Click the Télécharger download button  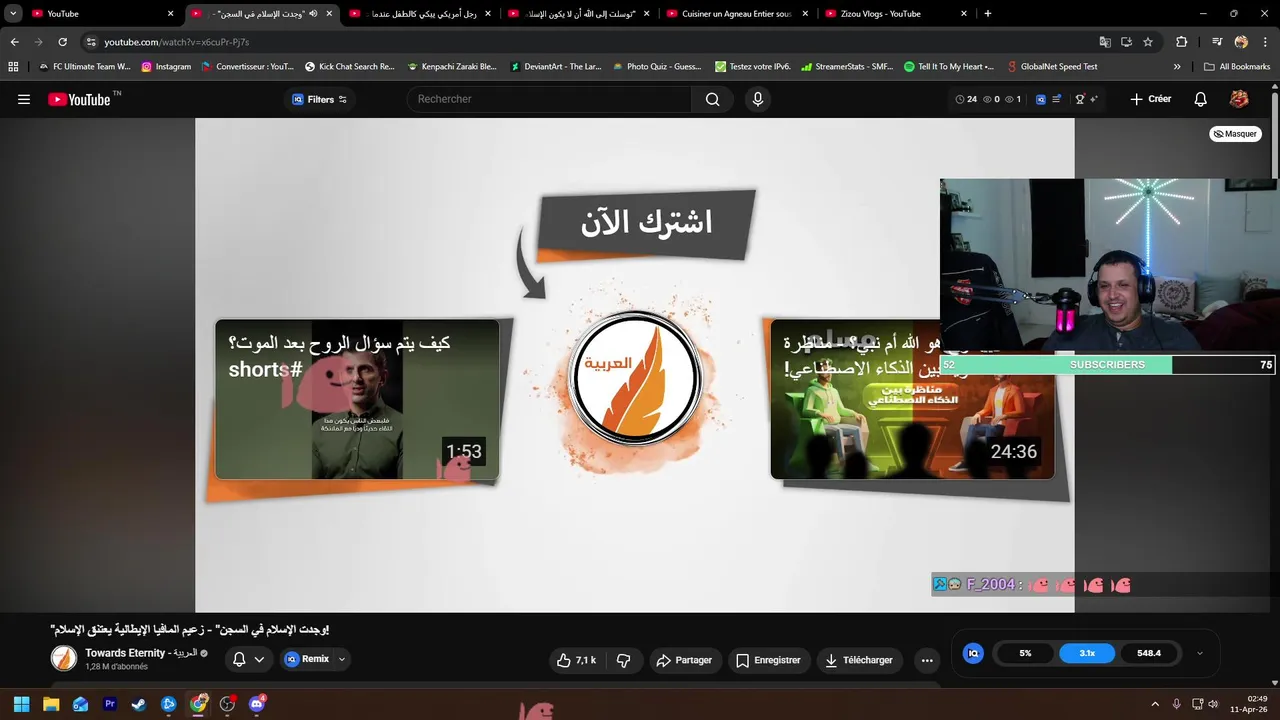tap(859, 660)
